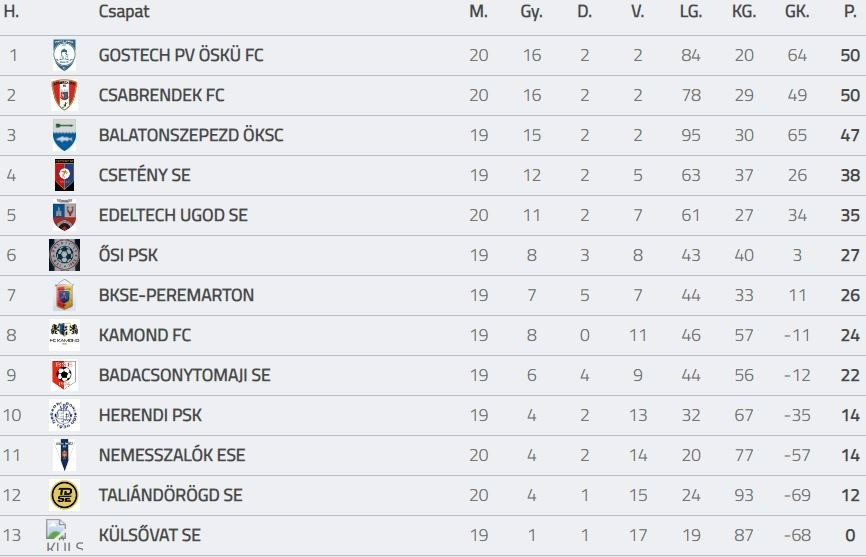Click the GK. goal difference header
This screenshot has height=557, width=866.
[797, 12]
